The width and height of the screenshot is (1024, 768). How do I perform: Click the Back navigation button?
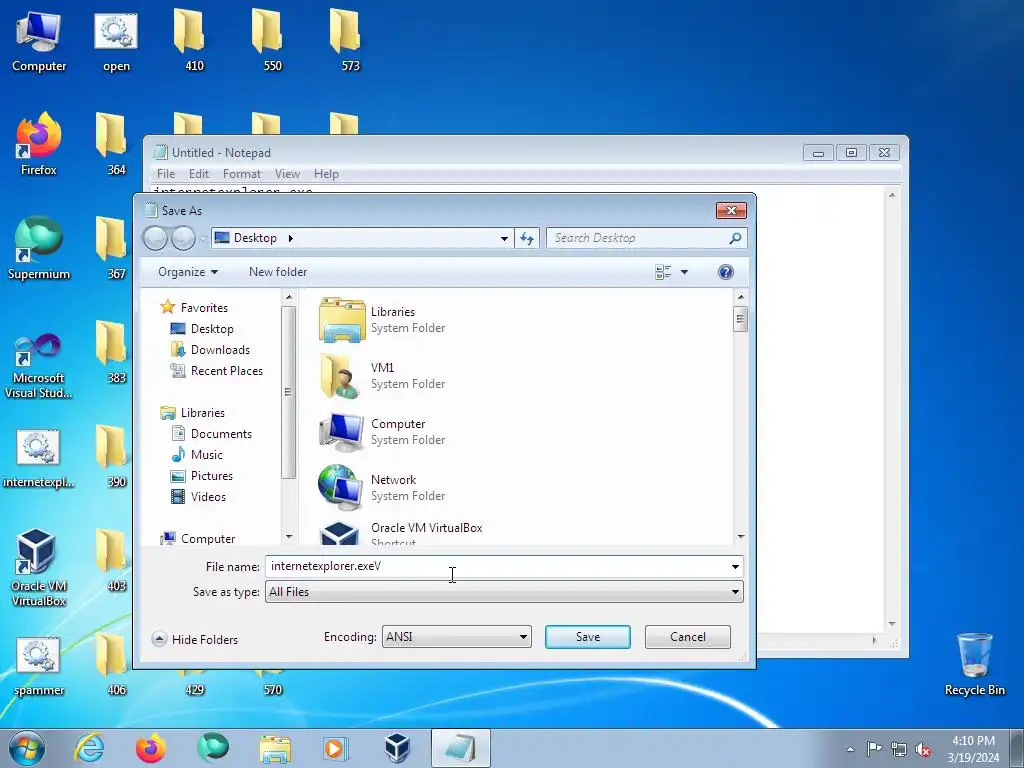click(x=155, y=238)
